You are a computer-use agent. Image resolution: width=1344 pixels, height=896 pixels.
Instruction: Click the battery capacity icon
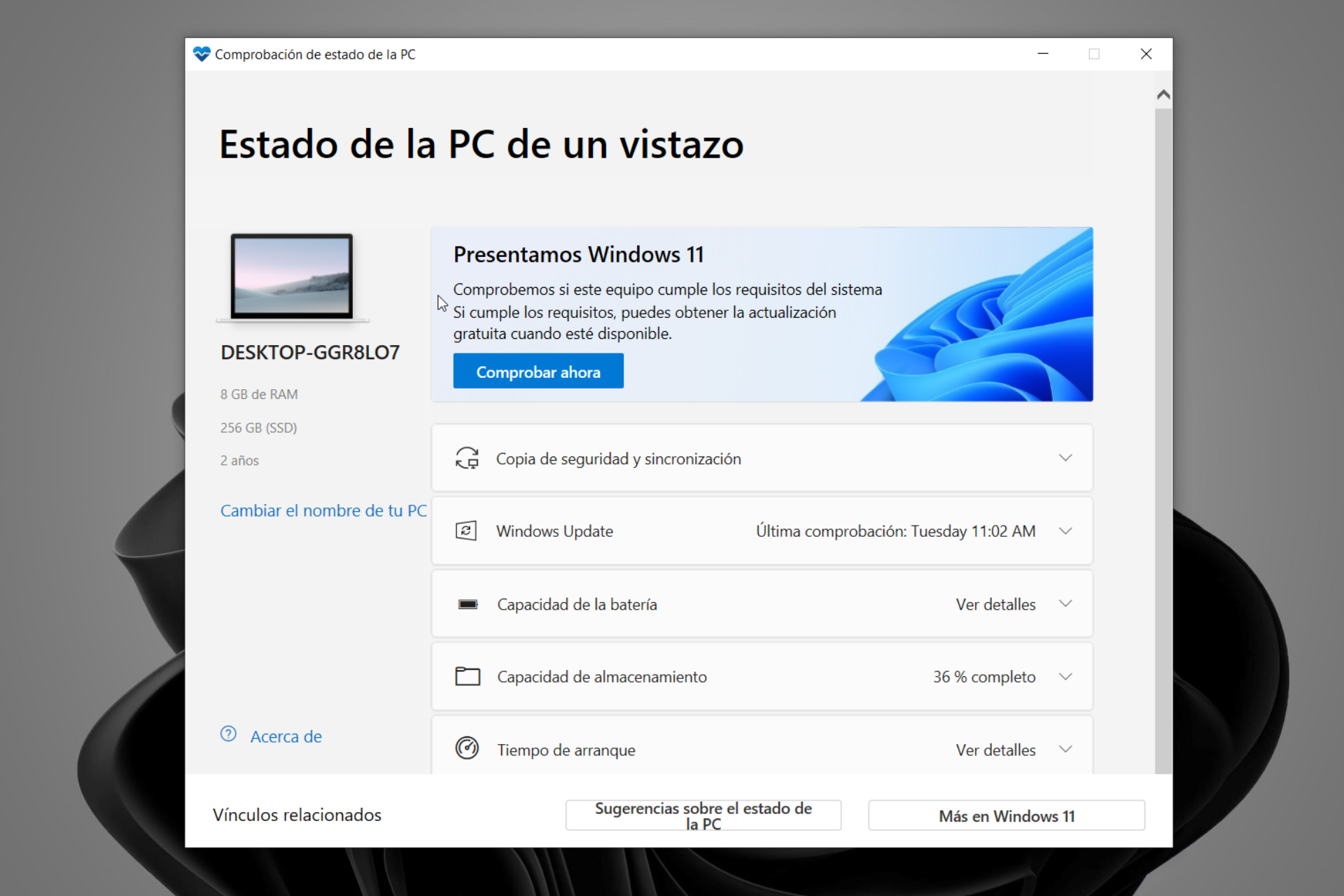pyautogui.click(x=468, y=604)
